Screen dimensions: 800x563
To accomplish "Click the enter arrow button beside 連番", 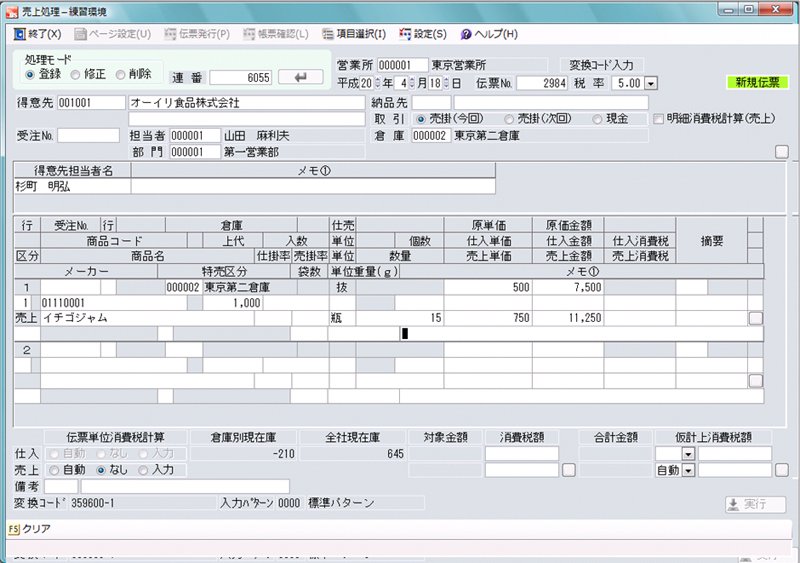I will coord(301,78).
